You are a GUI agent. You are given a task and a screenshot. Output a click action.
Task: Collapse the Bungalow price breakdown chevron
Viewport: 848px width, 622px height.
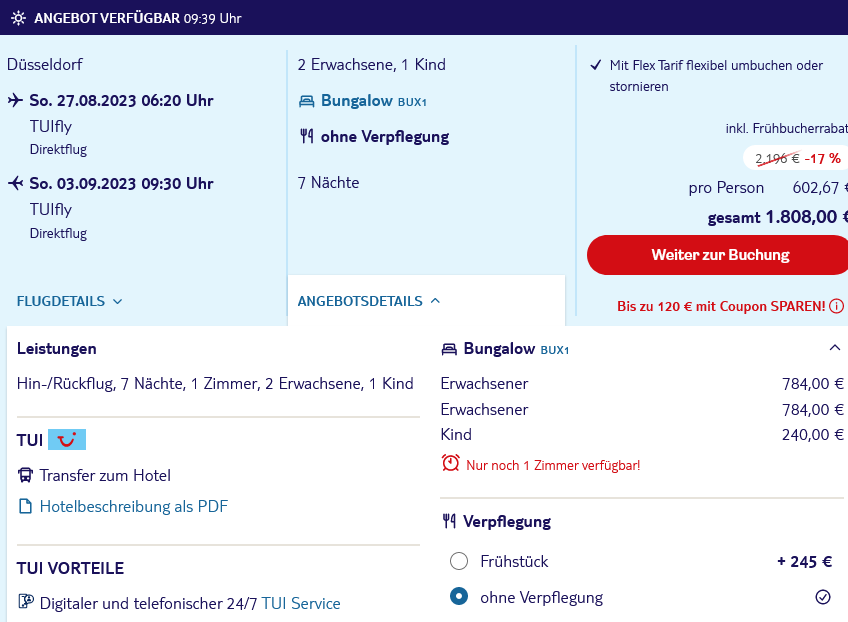coord(834,348)
